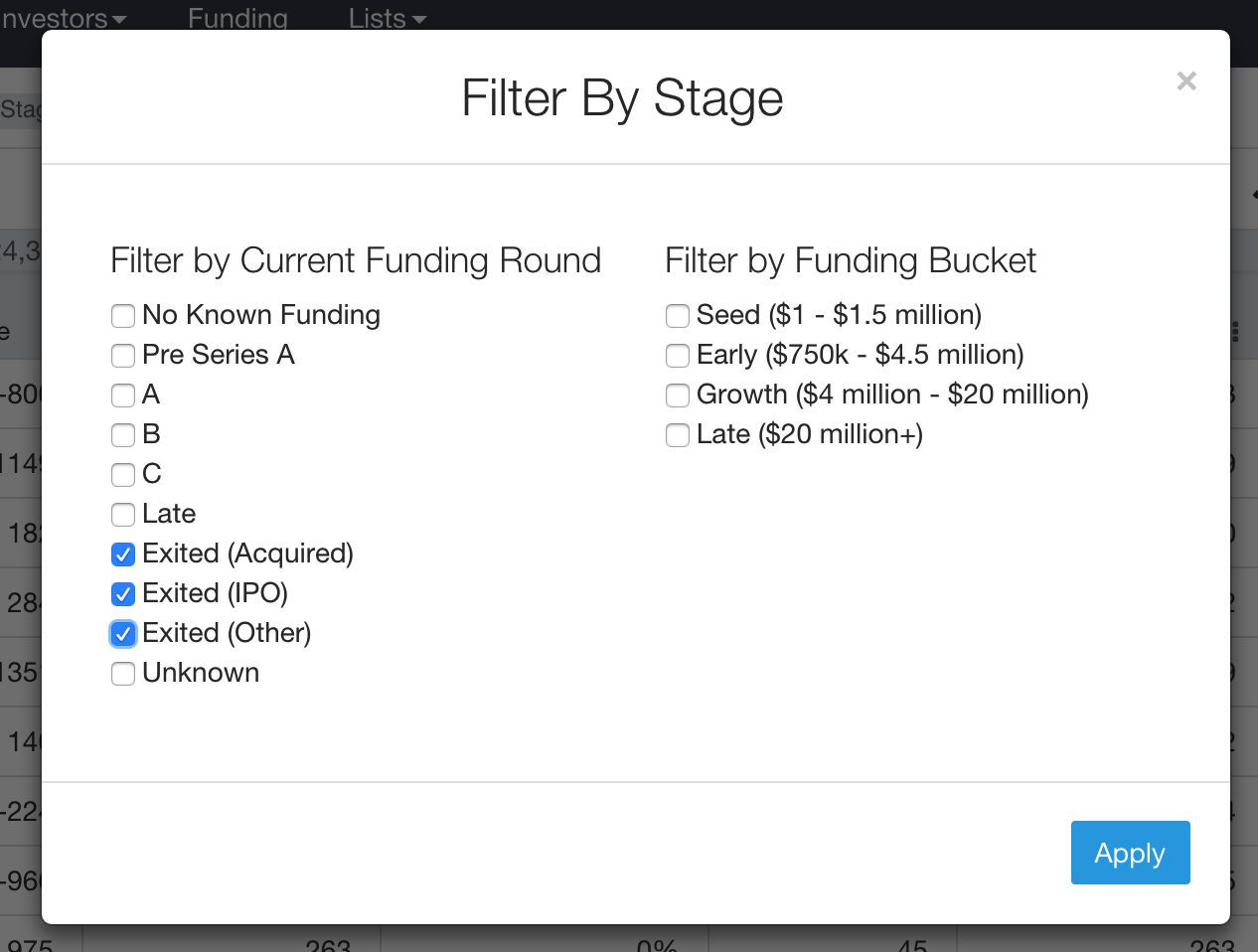Check the Unknown funding round box

pos(123,674)
